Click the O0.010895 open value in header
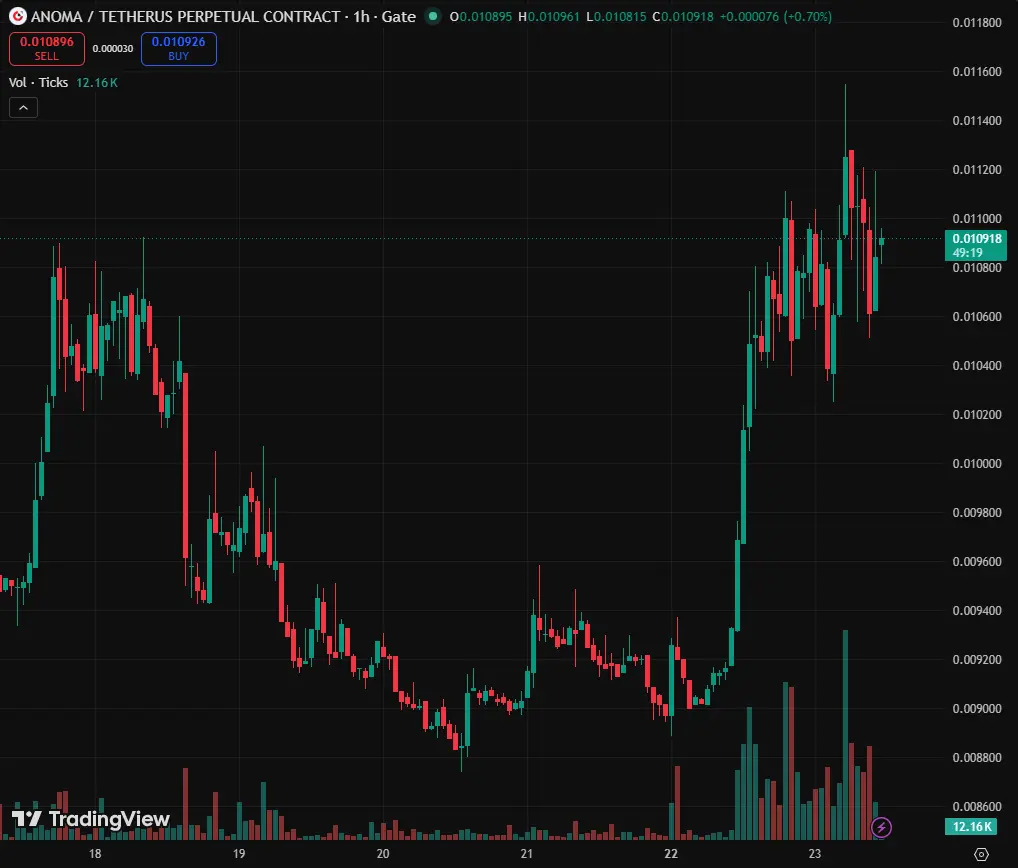This screenshot has width=1018, height=868. 480,17
